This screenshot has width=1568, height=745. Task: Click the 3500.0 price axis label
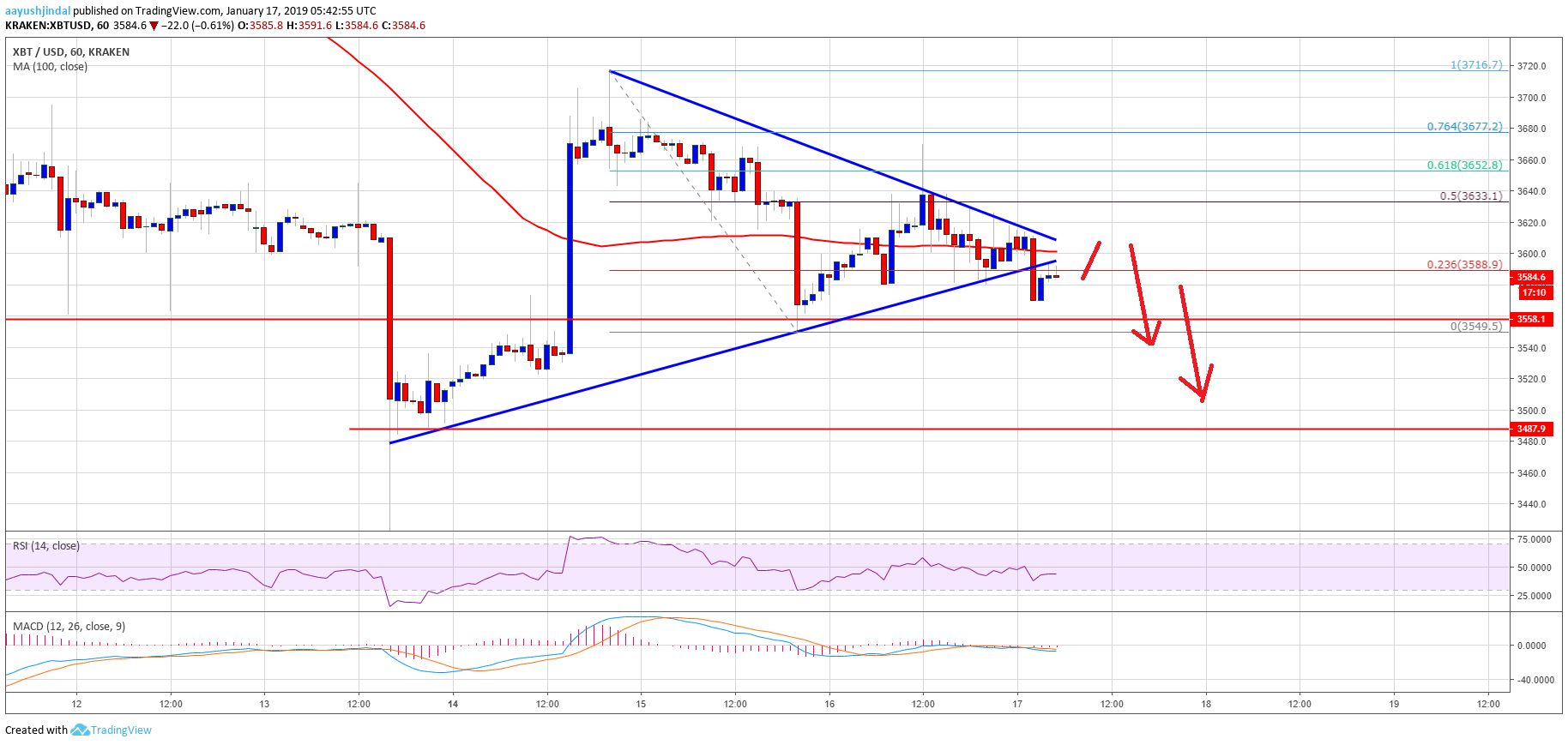[1532, 411]
